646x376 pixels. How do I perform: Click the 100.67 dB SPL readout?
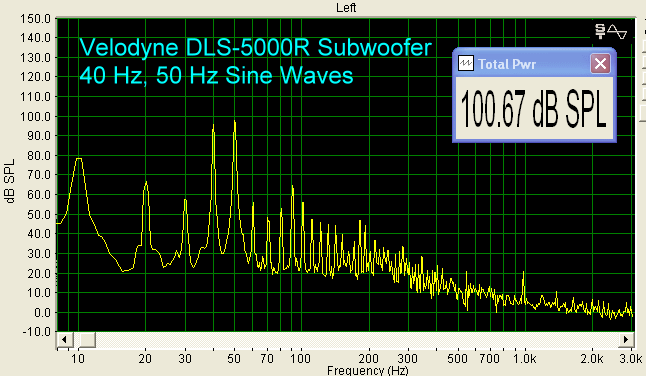coord(534,109)
